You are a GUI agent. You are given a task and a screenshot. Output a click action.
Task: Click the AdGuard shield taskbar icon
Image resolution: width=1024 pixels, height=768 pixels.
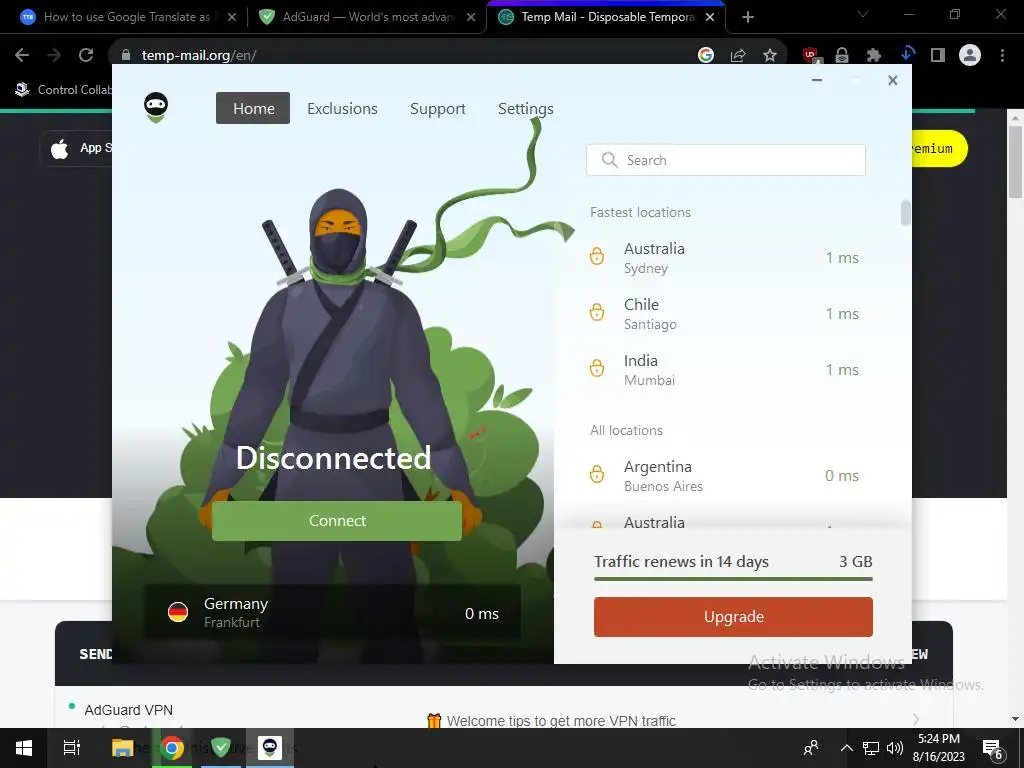tap(221, 748)
